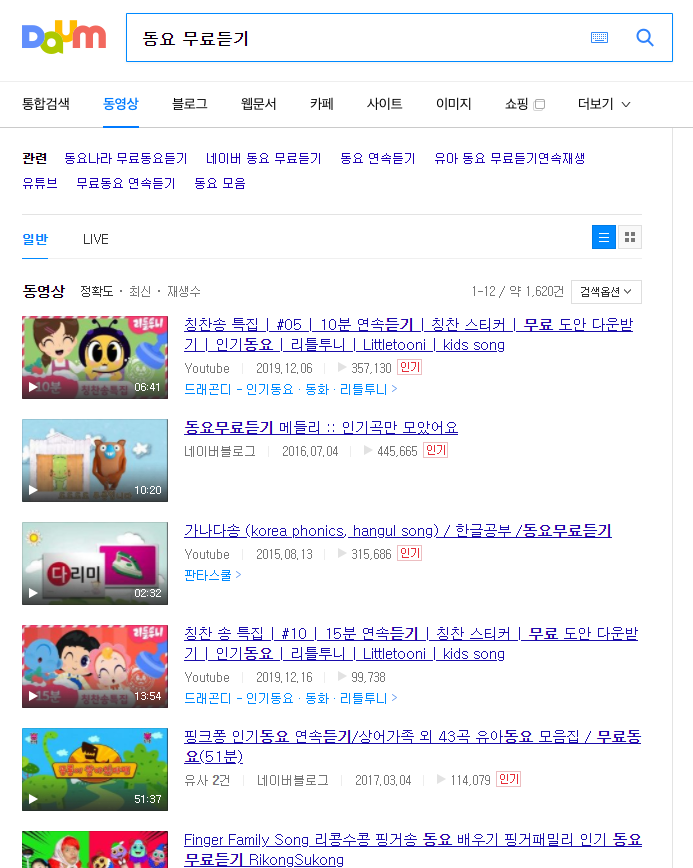Screen dimensions: 693x868
Task: Switch to grid view icon
Action: point(630,237)
